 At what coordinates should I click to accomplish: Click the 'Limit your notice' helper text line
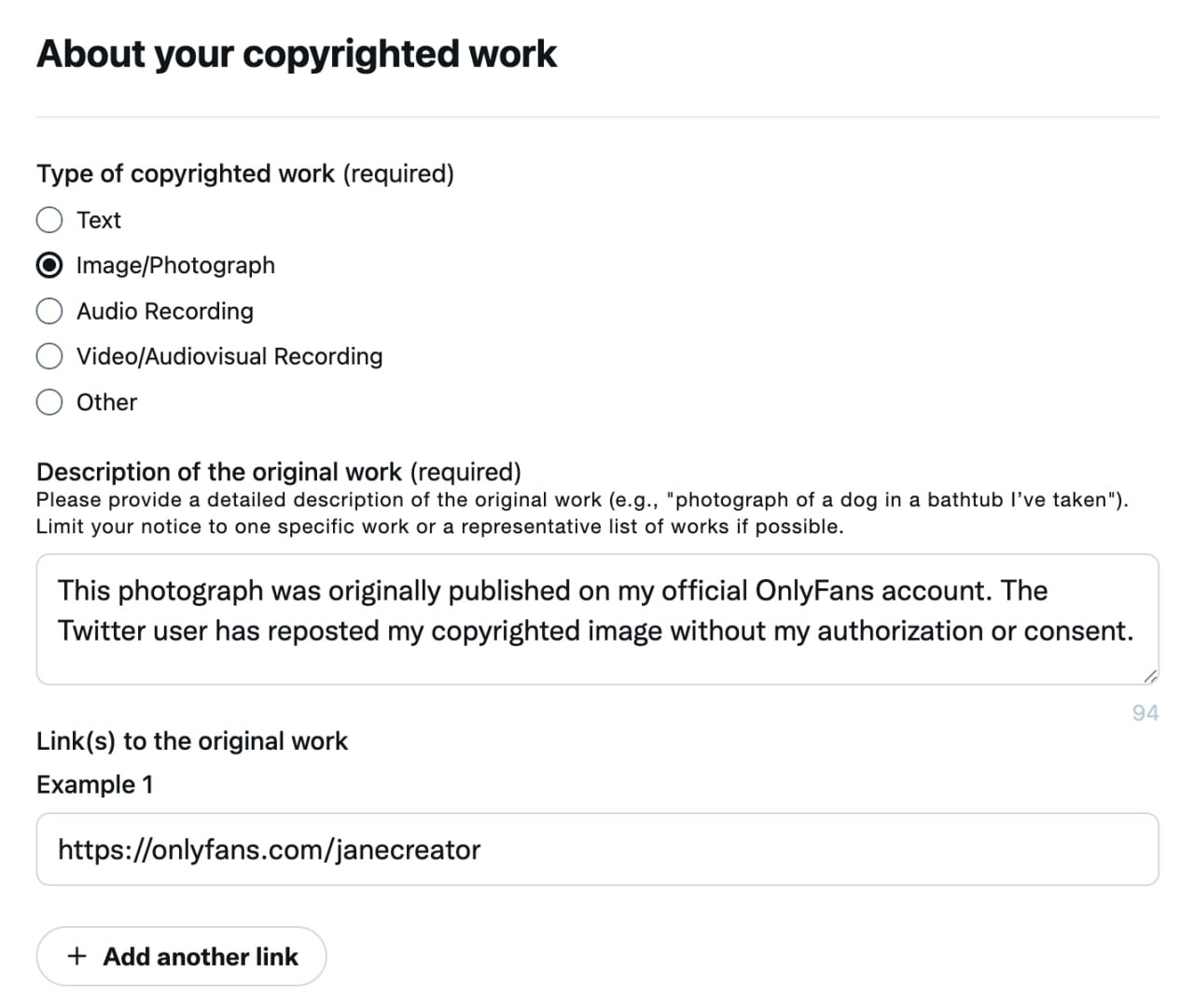click(x=439, y=527)
